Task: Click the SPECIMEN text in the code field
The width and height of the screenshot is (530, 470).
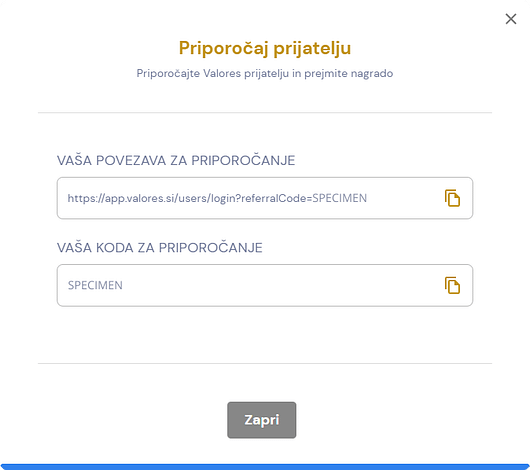Action: [x=95, y=285]
